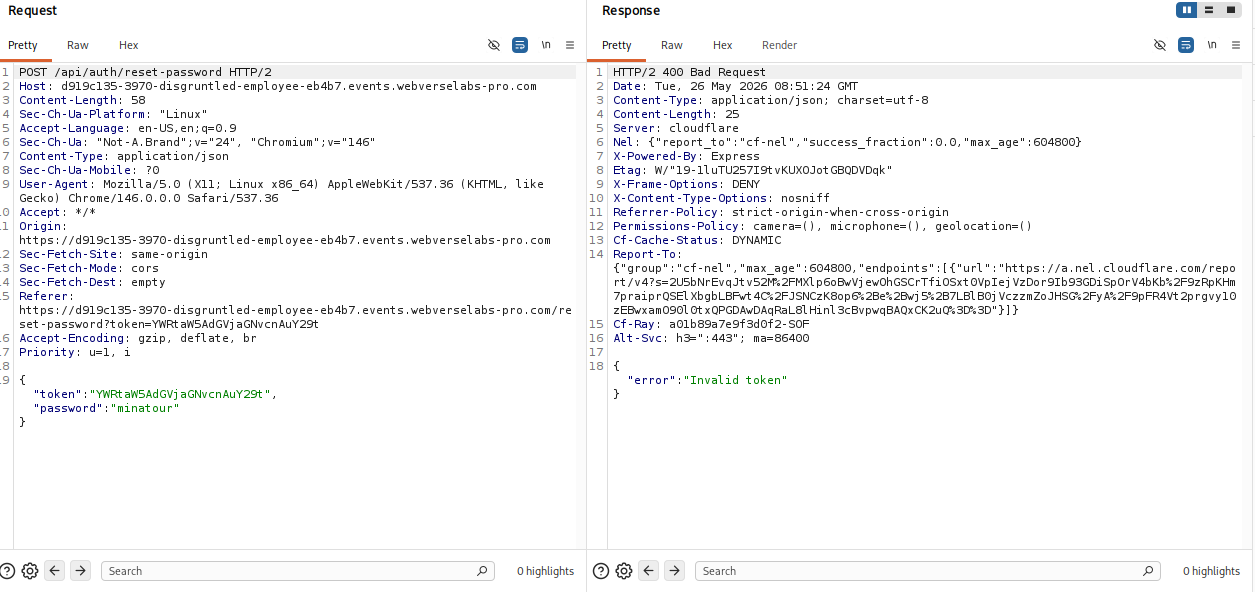
Task: Click X-Powered-By: Express header
Action: coord(686,156)
